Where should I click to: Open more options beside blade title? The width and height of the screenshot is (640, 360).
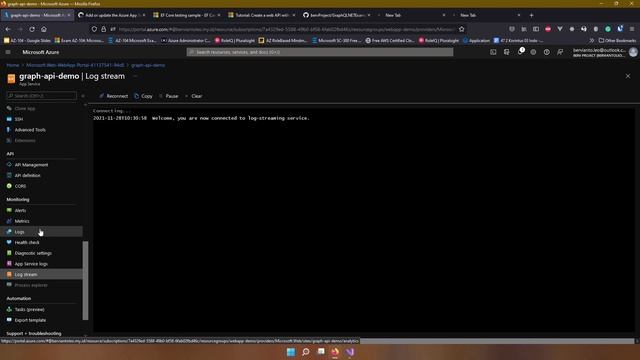135,76
